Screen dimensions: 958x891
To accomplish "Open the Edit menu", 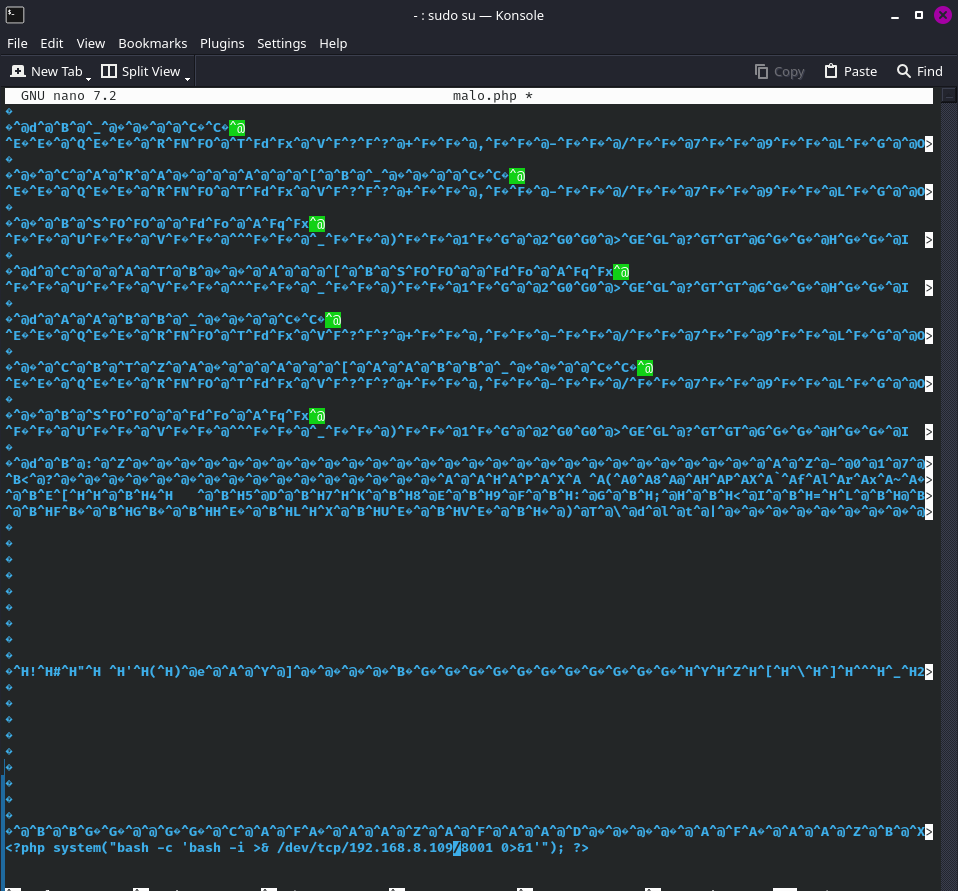I will (52, 43).
